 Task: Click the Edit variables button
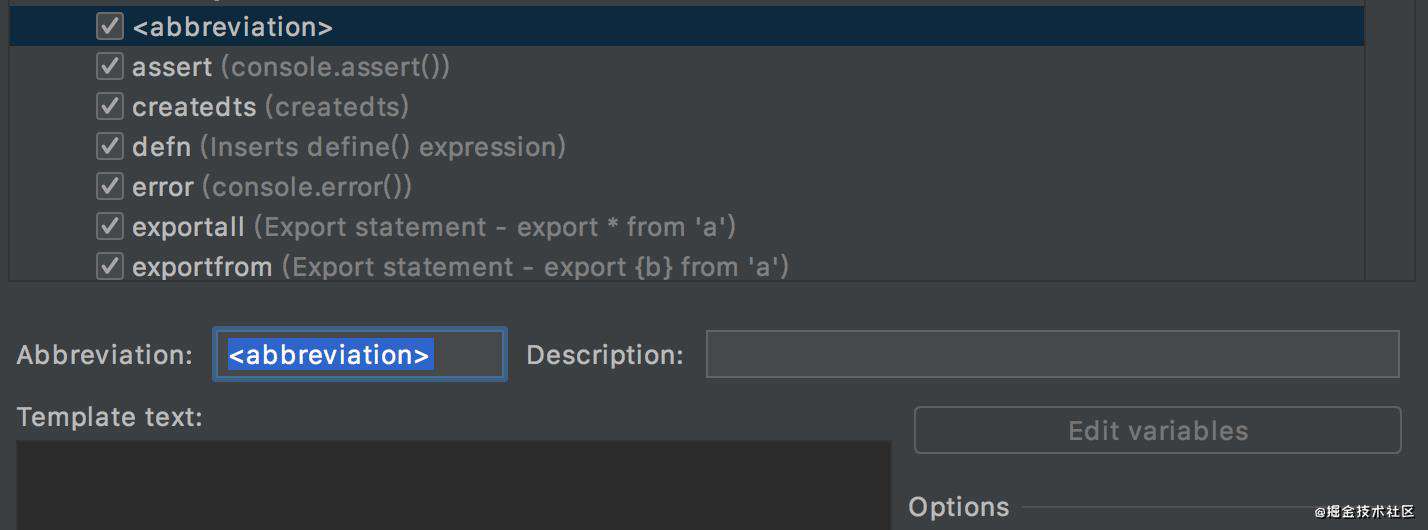click(1158, 430)
